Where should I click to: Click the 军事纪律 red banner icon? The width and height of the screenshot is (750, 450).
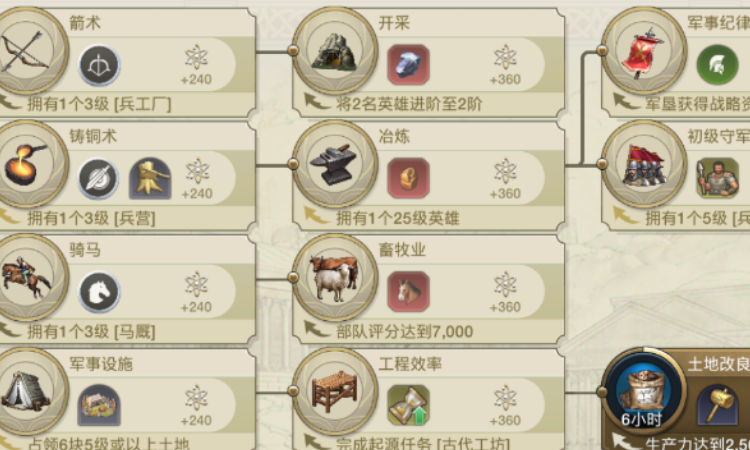click(644, 51)
